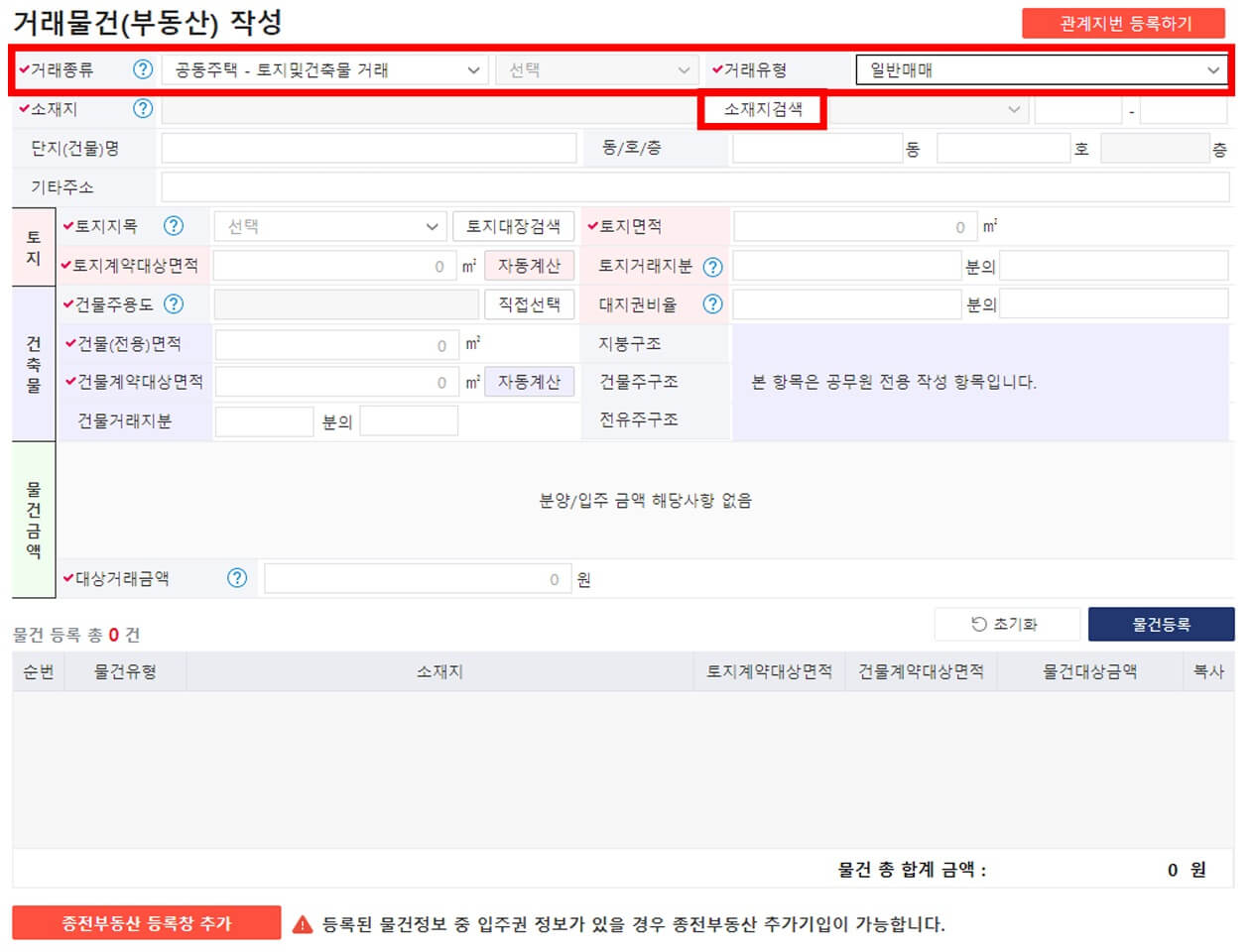1252x952 pixels.
Task: Click the 대상거래금액 amount input field
Action: [x=417, y=578]
